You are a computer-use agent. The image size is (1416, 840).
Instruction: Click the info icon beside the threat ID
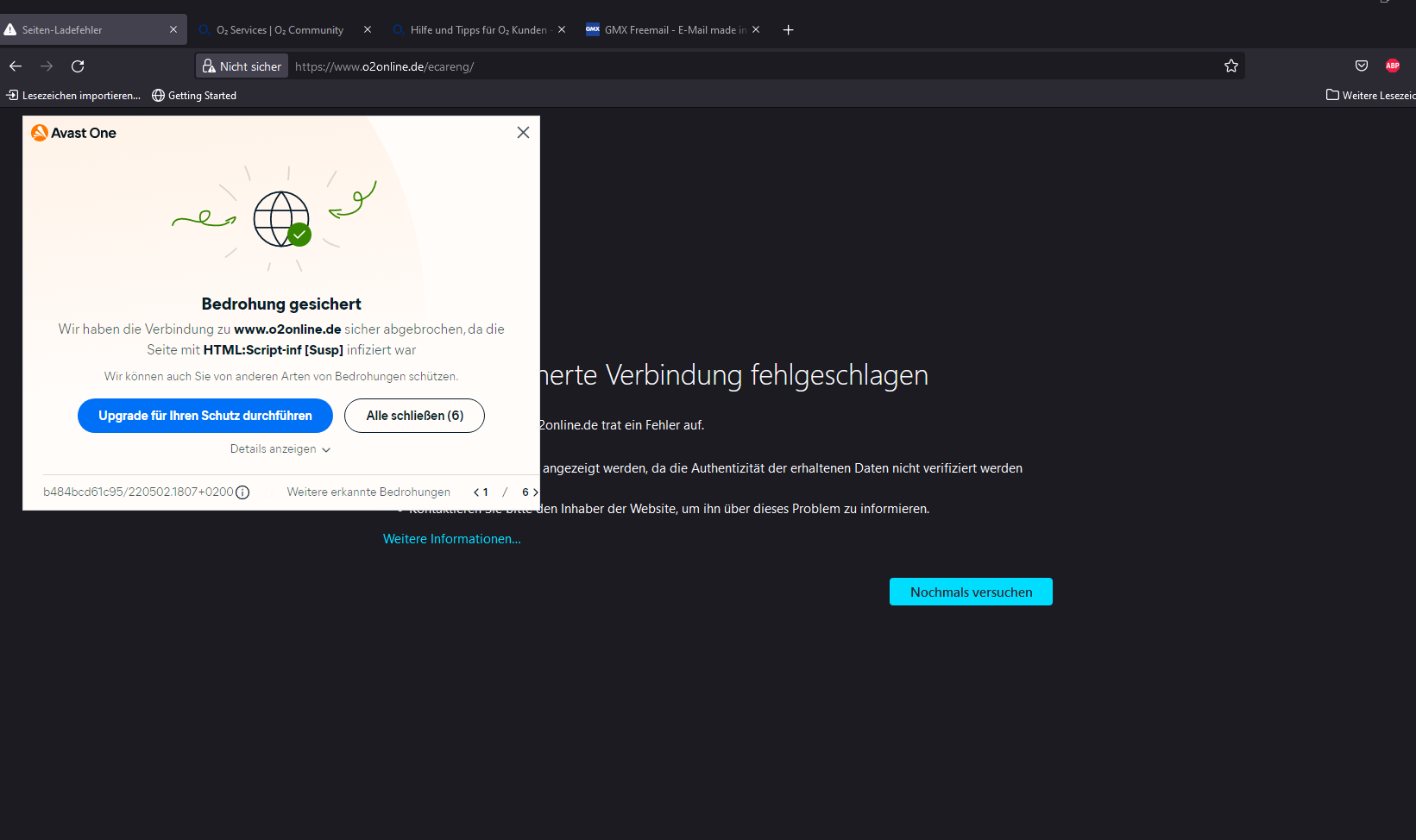coord(242,492)
